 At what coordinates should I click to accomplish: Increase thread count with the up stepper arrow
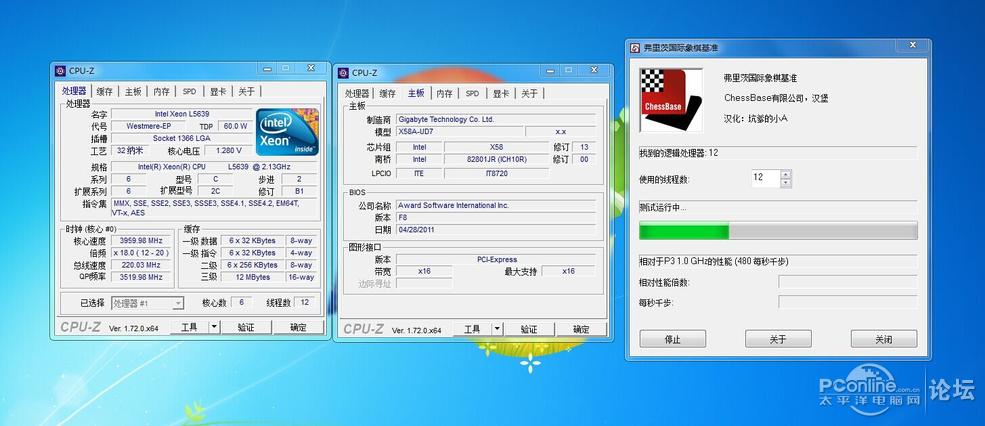(786, 173)
